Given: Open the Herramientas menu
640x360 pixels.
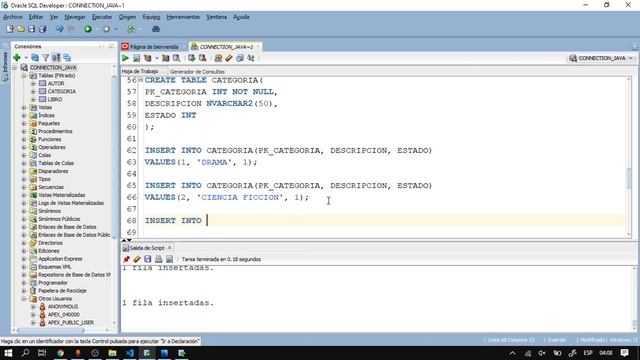Looking at the screenshot, I should [x=183, y=17].
